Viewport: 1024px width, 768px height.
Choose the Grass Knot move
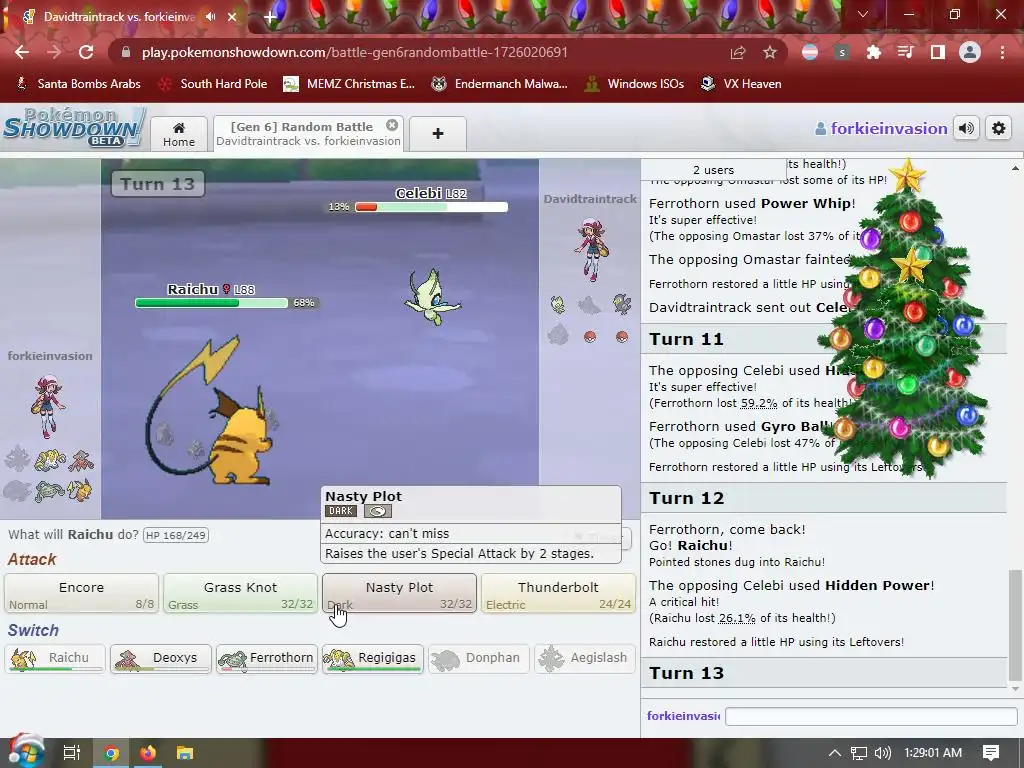tap(240, 594)
